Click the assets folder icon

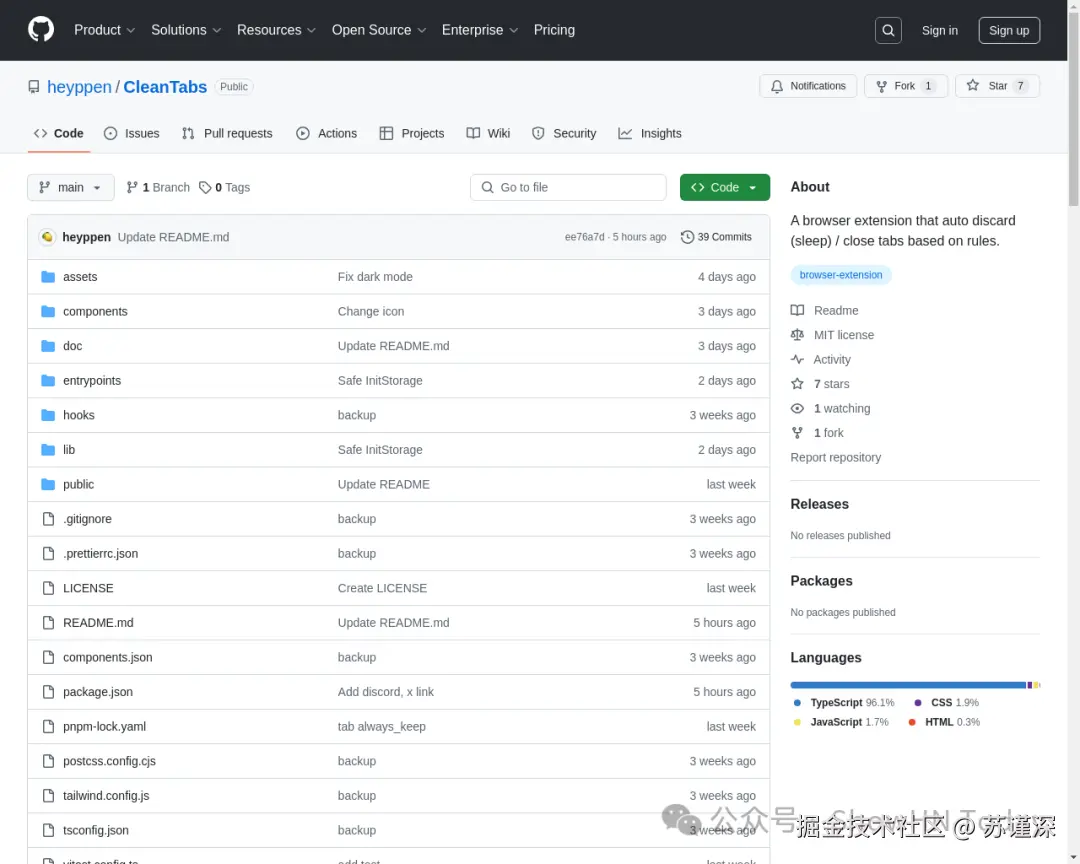click(x=48, y=277)
